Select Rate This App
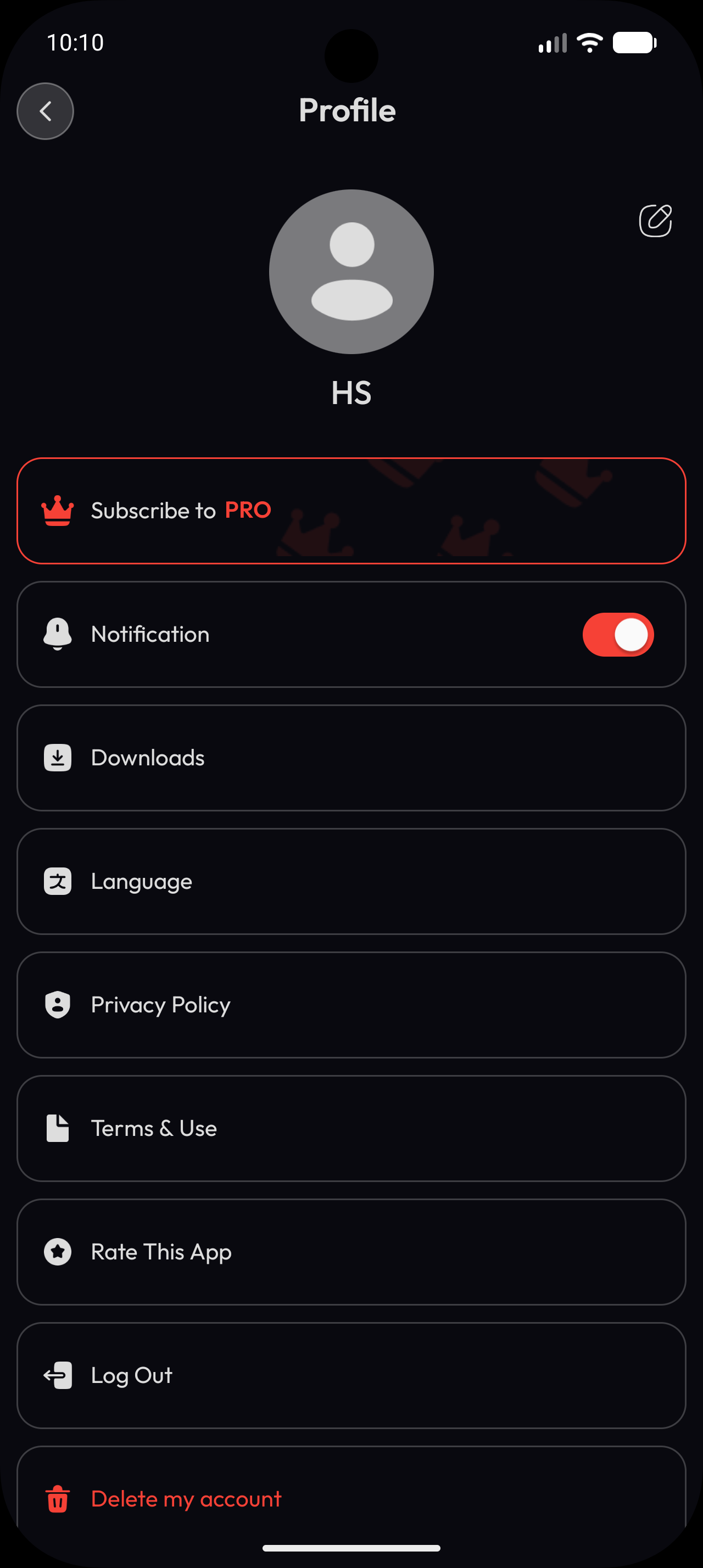This screenshot has height=1568, width=703. [x=351, y=1252]
